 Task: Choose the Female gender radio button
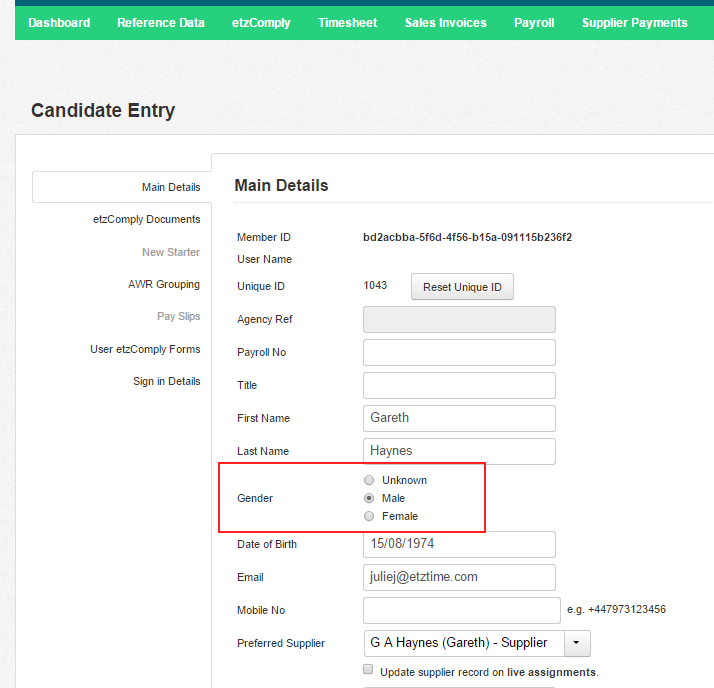[369, 516]
